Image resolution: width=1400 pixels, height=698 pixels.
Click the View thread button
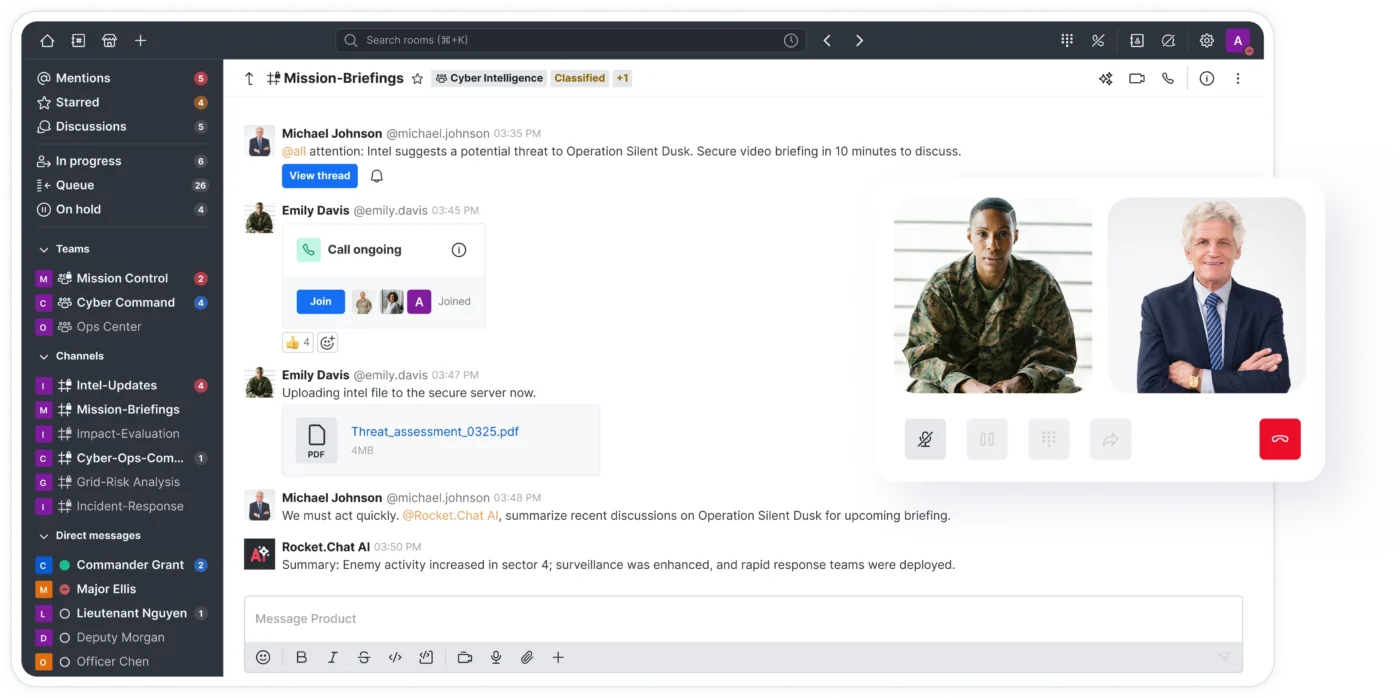coord(320,176)
